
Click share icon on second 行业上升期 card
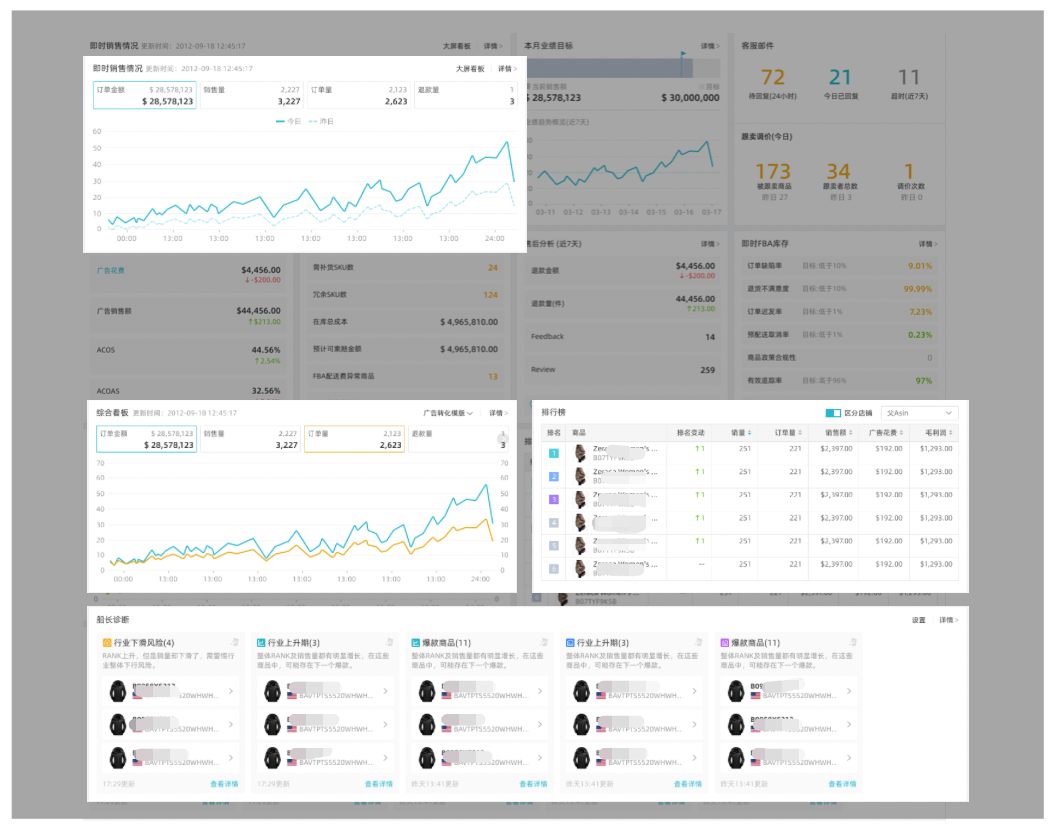coord(698,642)
